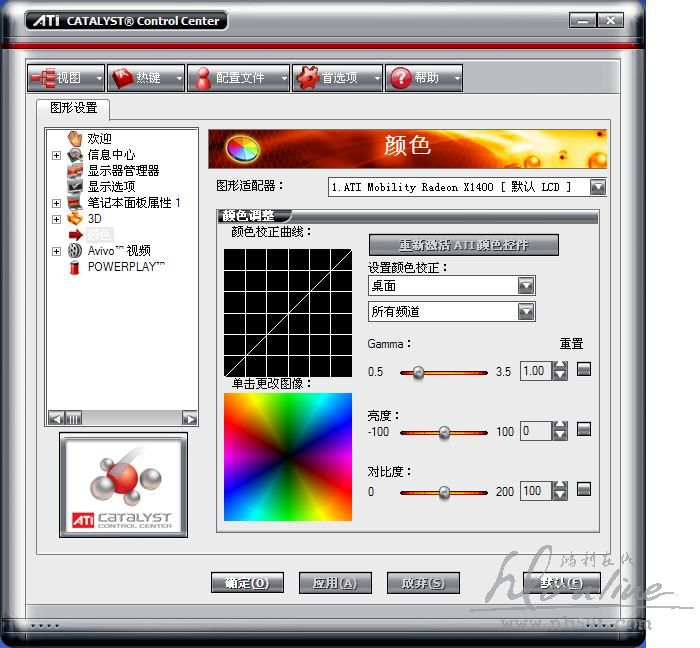Decrease Gamma with spinner down arrow

point(560,375)
